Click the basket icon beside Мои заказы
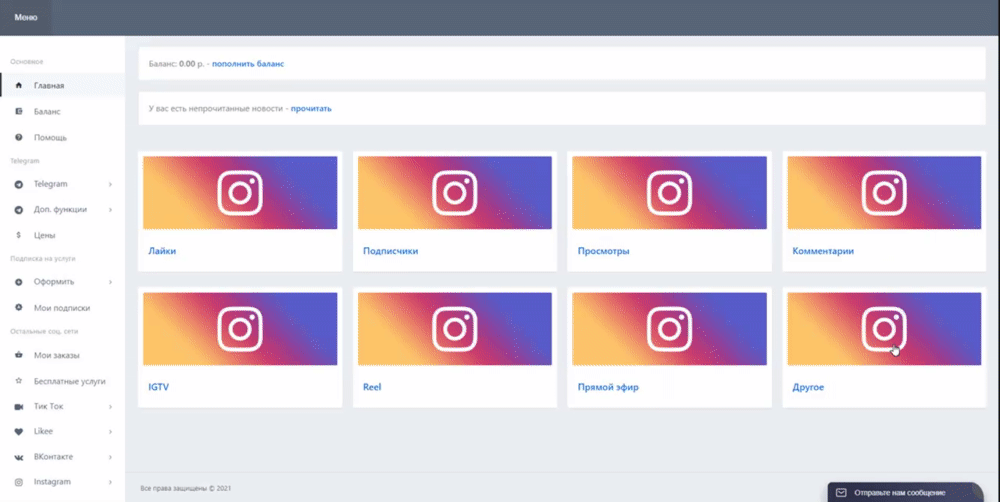The width and height of the screenshot is (1000, 502). pos(19,355)
